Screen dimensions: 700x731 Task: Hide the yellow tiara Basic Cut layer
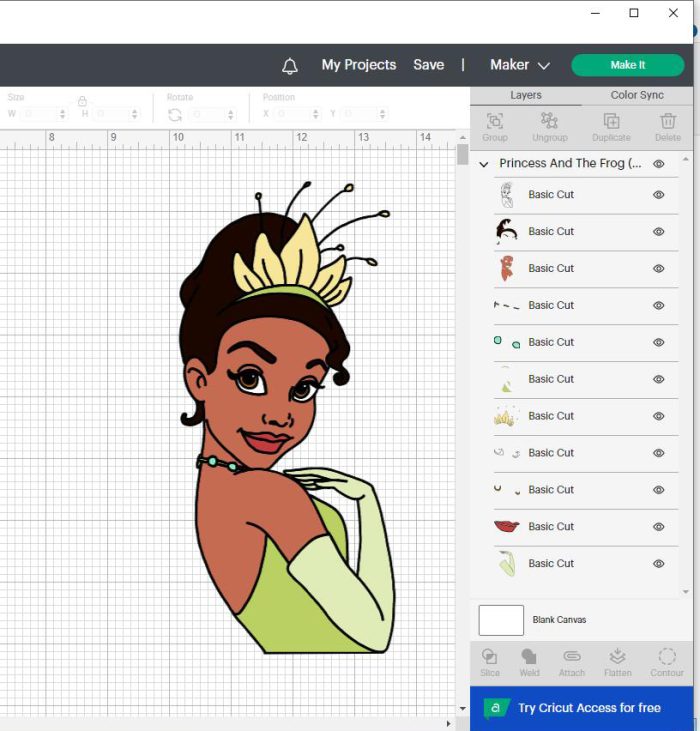click(x=659, y=416)
